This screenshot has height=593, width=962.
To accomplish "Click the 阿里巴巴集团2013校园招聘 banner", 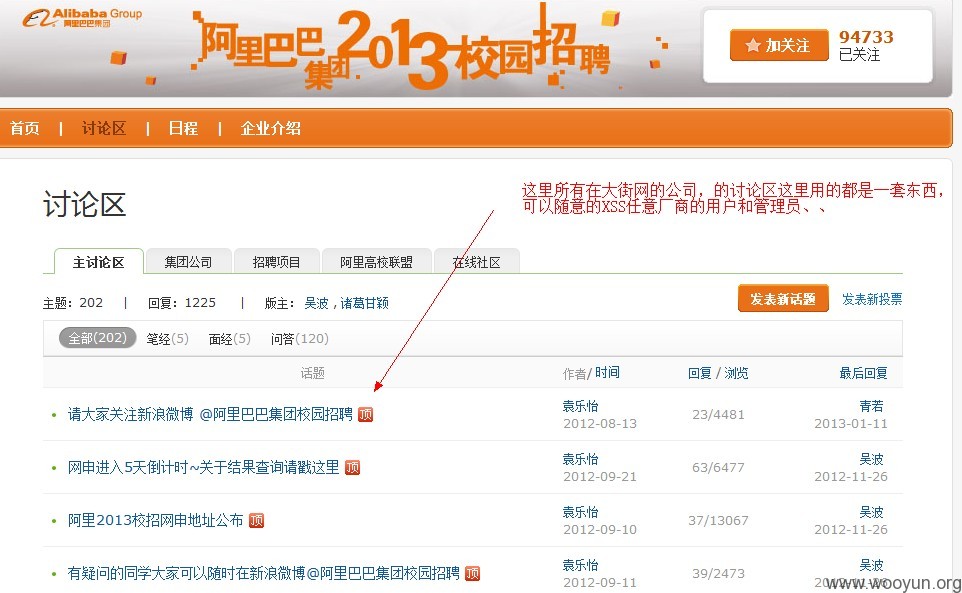I will point(405,49).
